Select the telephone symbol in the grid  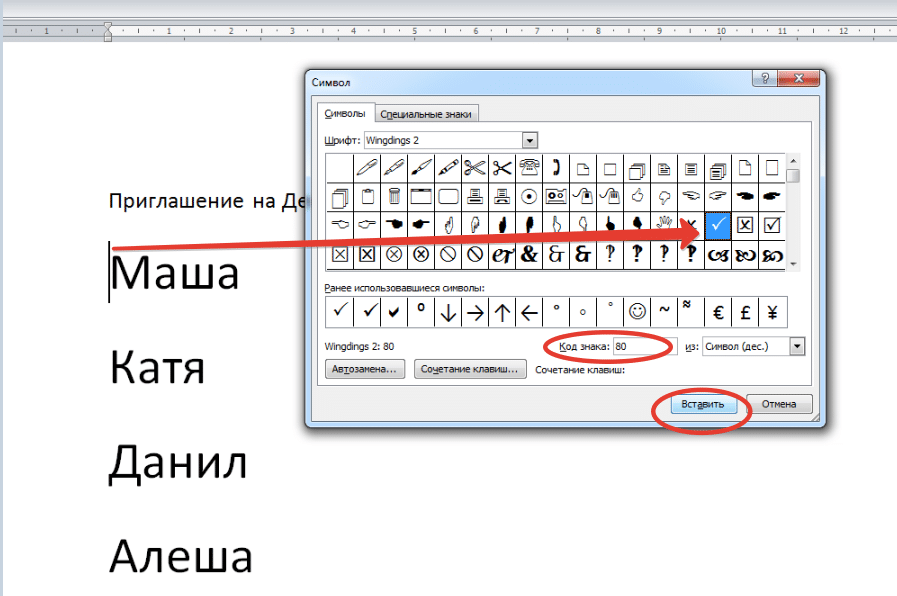[529, 168]
